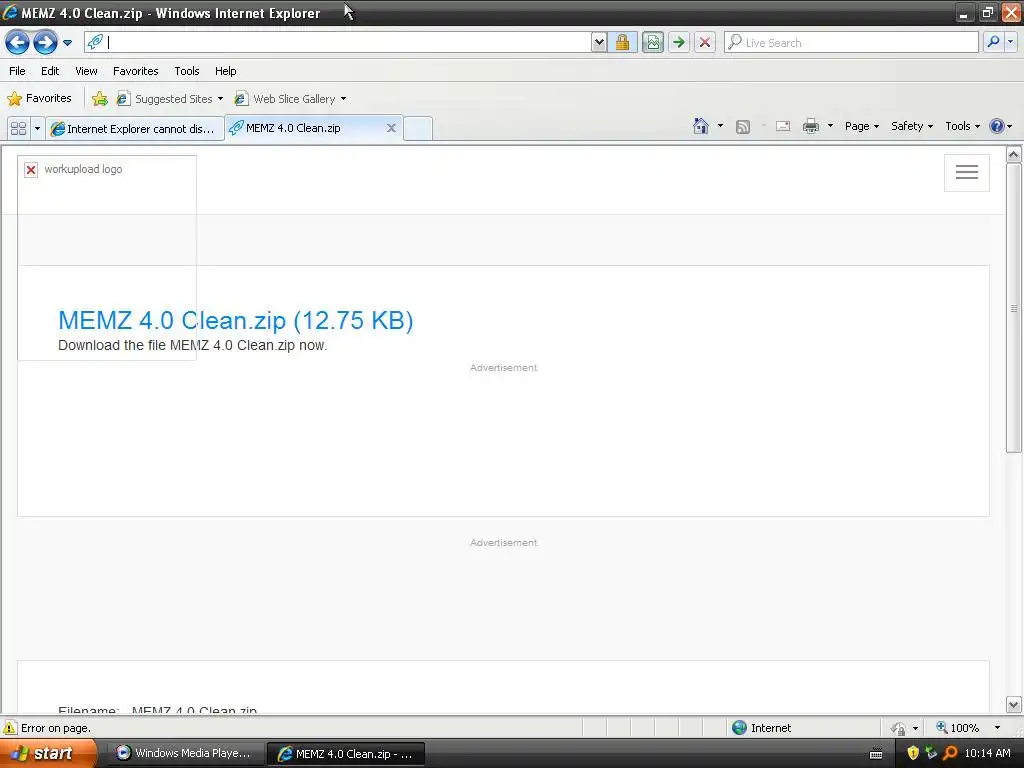Click the on-screen keyboard tray icon
The height and width of the screenshot is (768, 1024).
[x=876, y=754]
